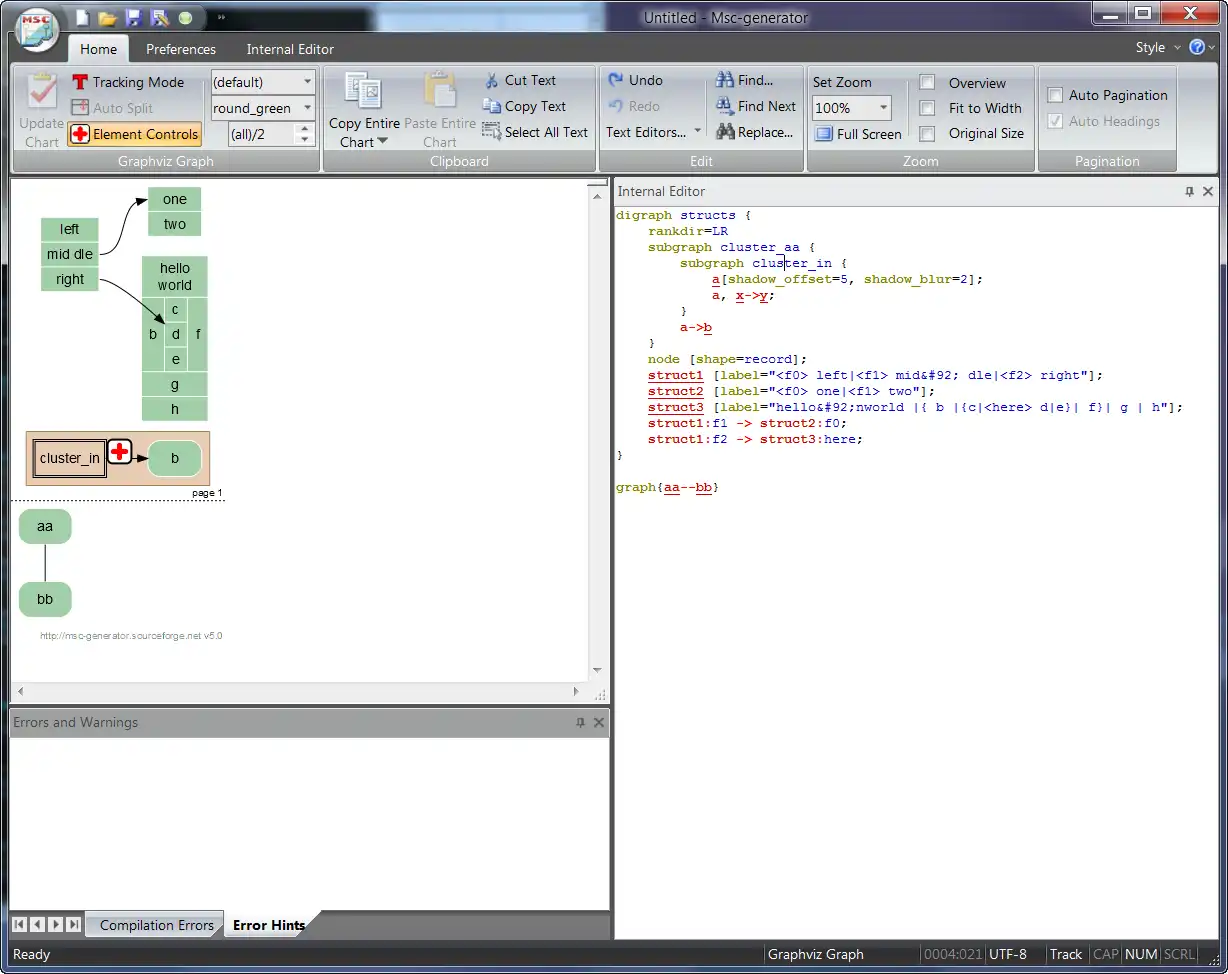The image size is (1228, 974).
Task: Click the Cut Text scissors icon
Action: coord(491,80)
